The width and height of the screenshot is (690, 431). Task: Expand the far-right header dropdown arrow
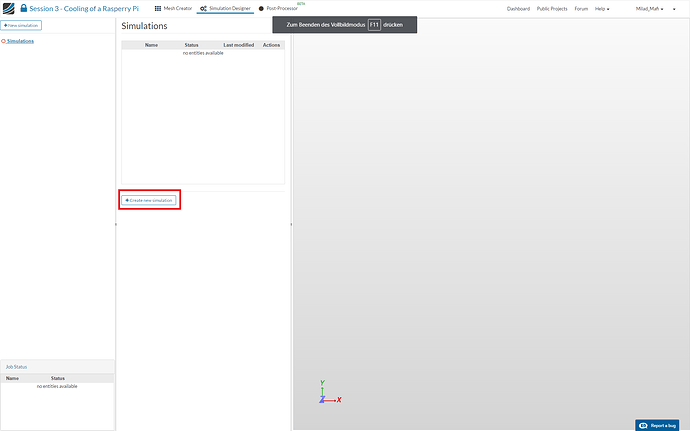674,9
